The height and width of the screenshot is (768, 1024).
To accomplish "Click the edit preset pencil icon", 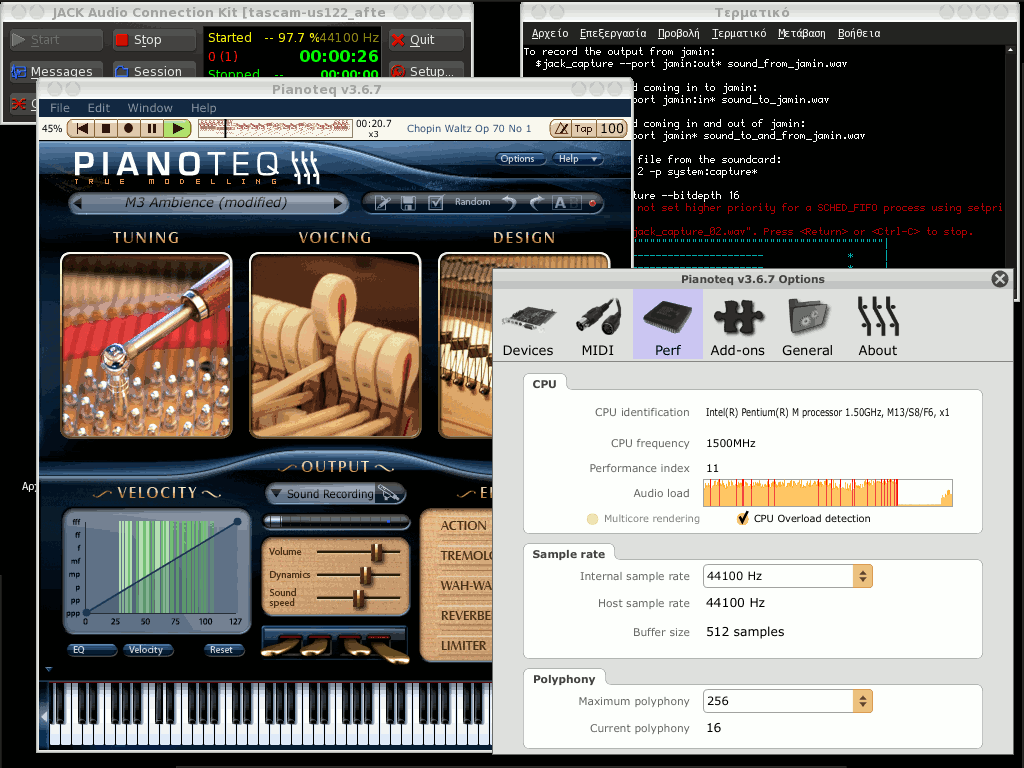I will tap(383, 203).
